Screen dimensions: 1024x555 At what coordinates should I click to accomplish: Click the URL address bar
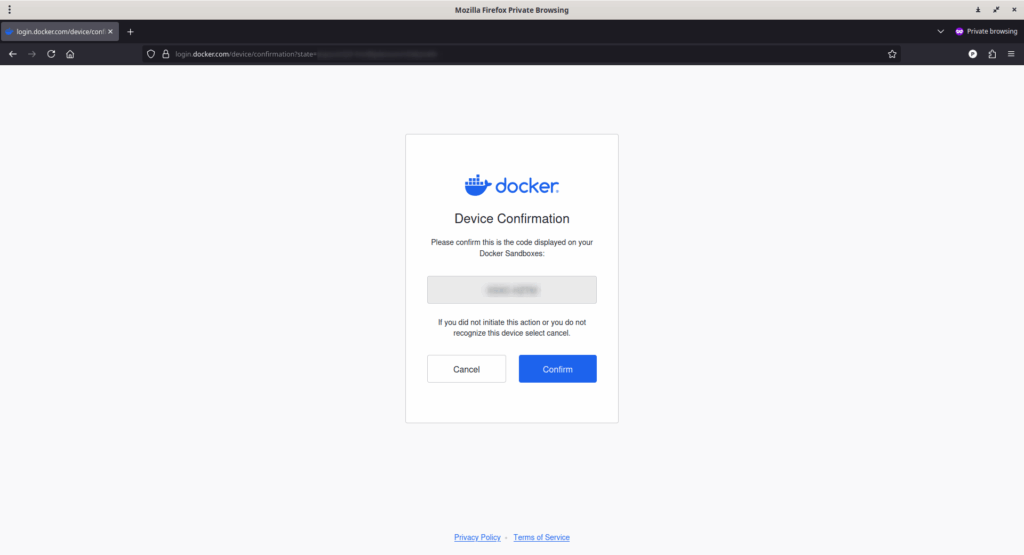[522, 54]
